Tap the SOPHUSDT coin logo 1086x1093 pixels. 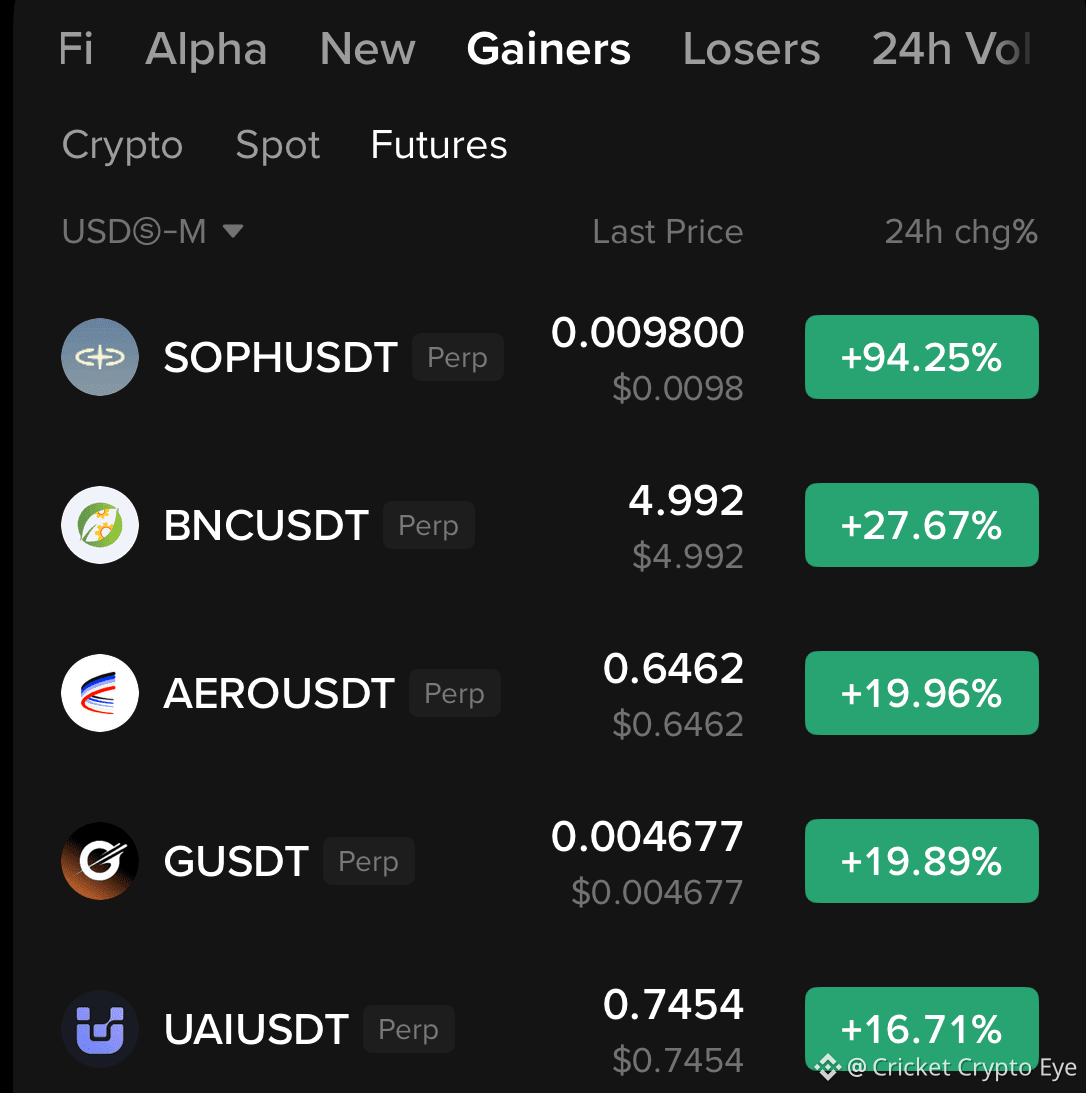(x=100, y=357)
